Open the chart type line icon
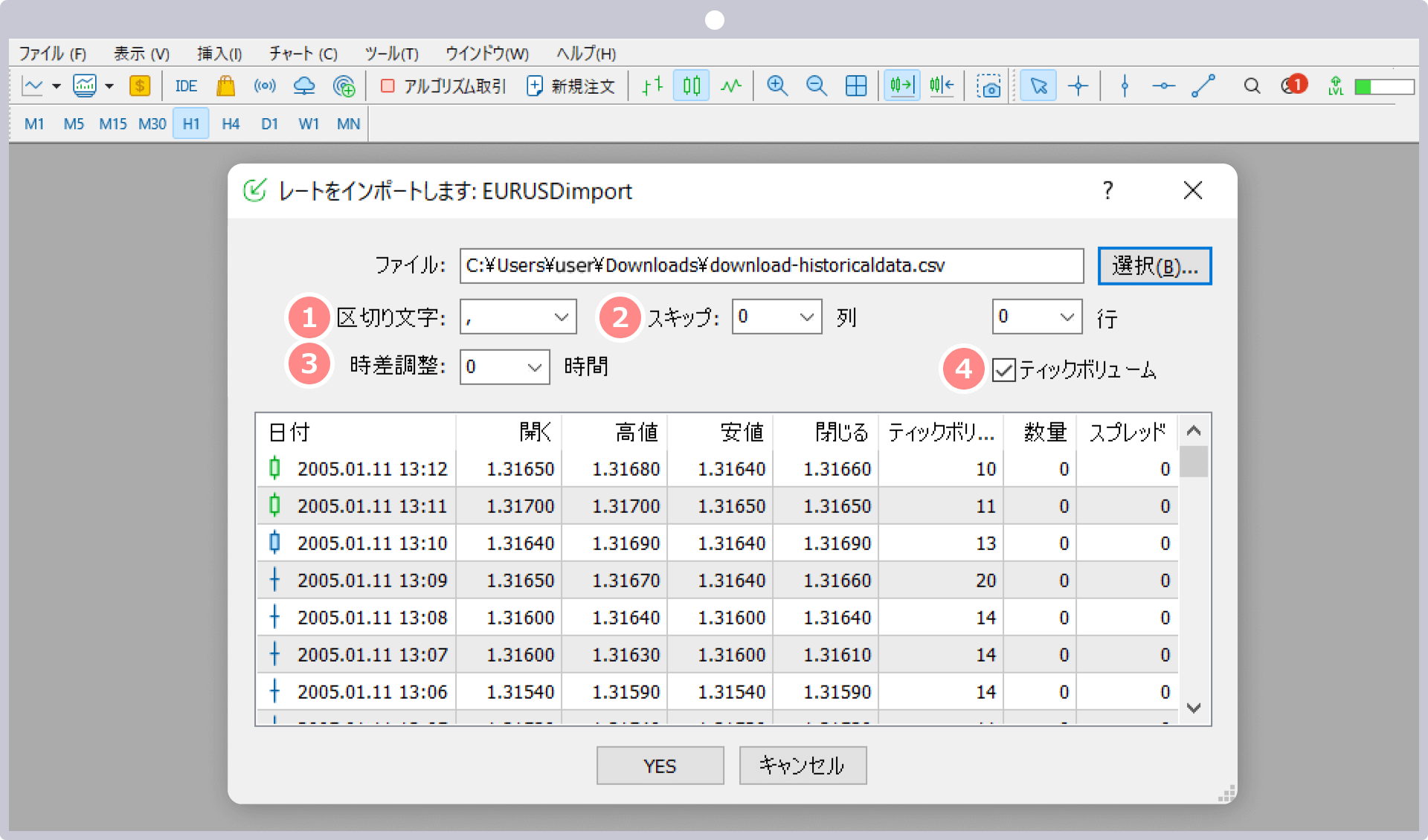This screenshot has width=1428, height=840. 33,86
